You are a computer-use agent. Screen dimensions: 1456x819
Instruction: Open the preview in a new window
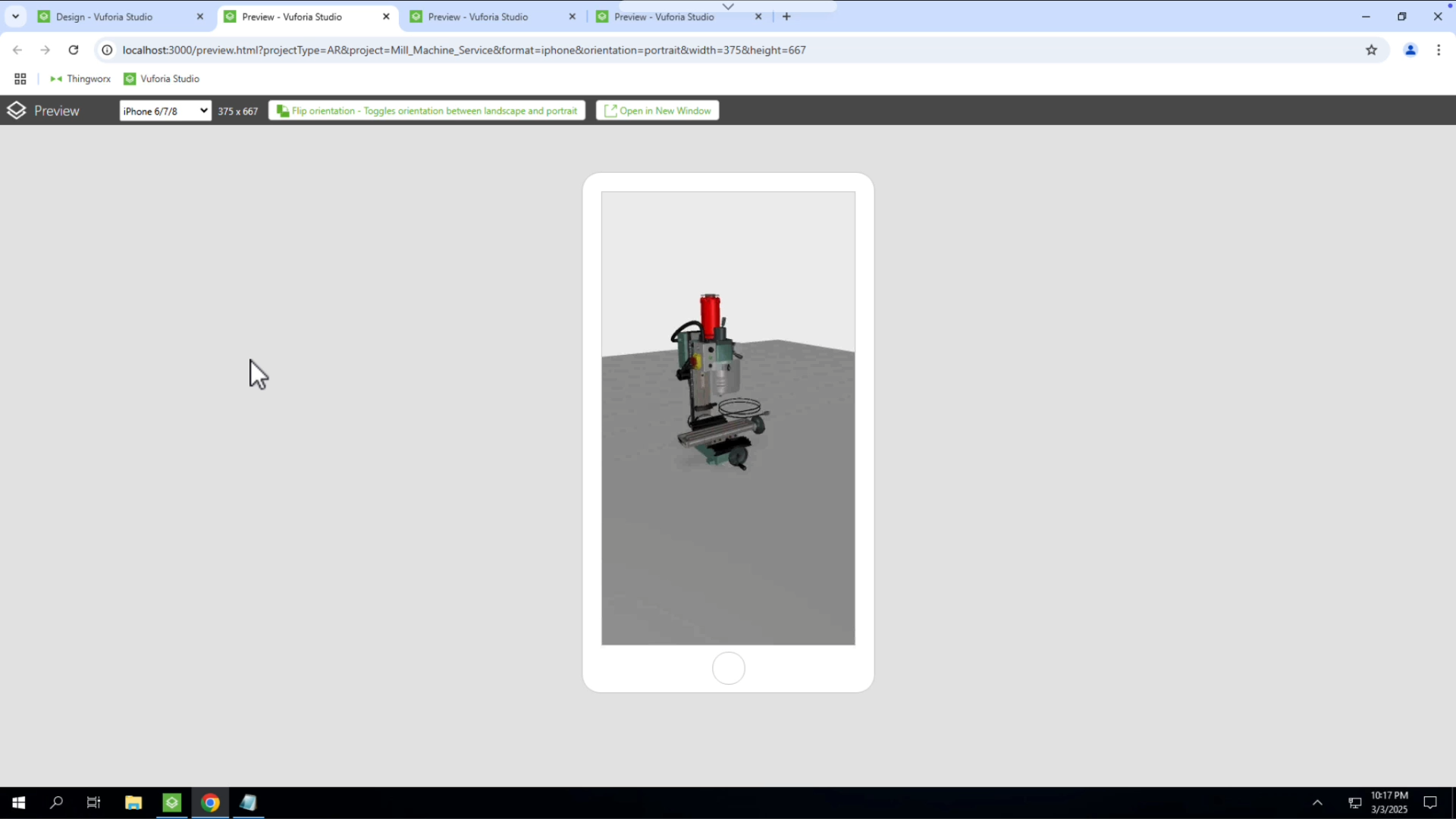[x=657, y=110]
